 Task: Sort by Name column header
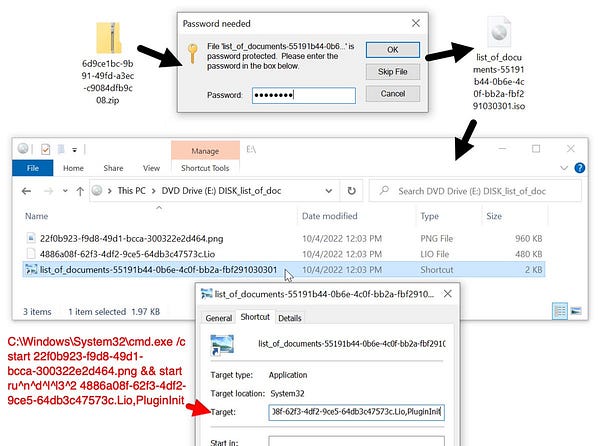click(37, 216)
